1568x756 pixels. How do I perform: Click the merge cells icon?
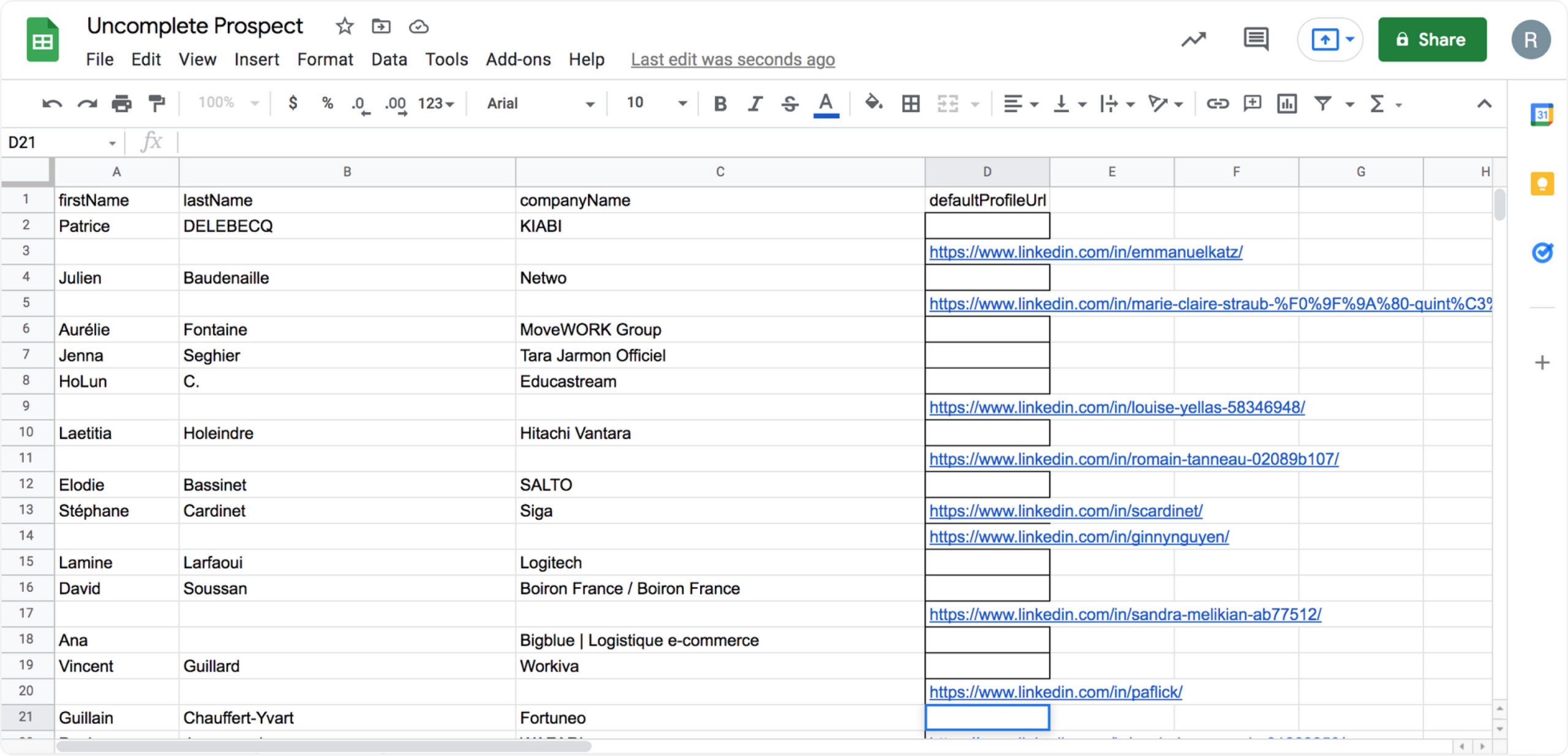[948, 103]
